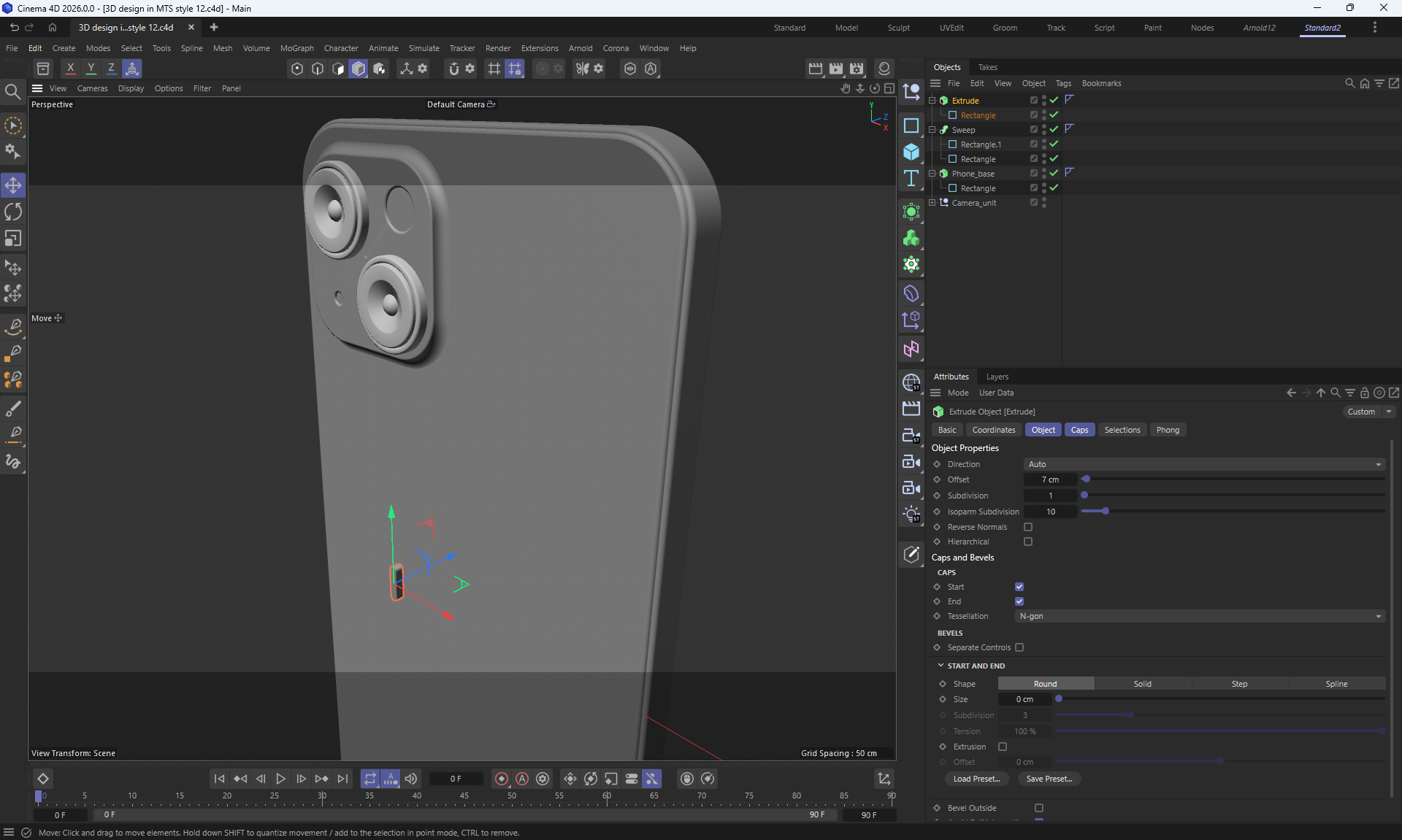Open the Tessellation N-gon dropdown
The width and height of the screenshot is (1402, 840).
point(1198,616)
